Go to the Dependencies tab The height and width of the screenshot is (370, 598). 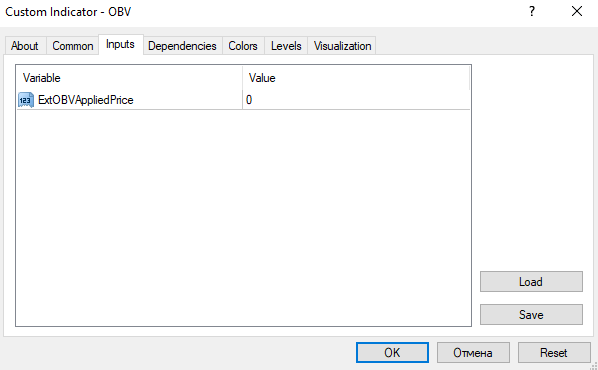coord(182,46)
